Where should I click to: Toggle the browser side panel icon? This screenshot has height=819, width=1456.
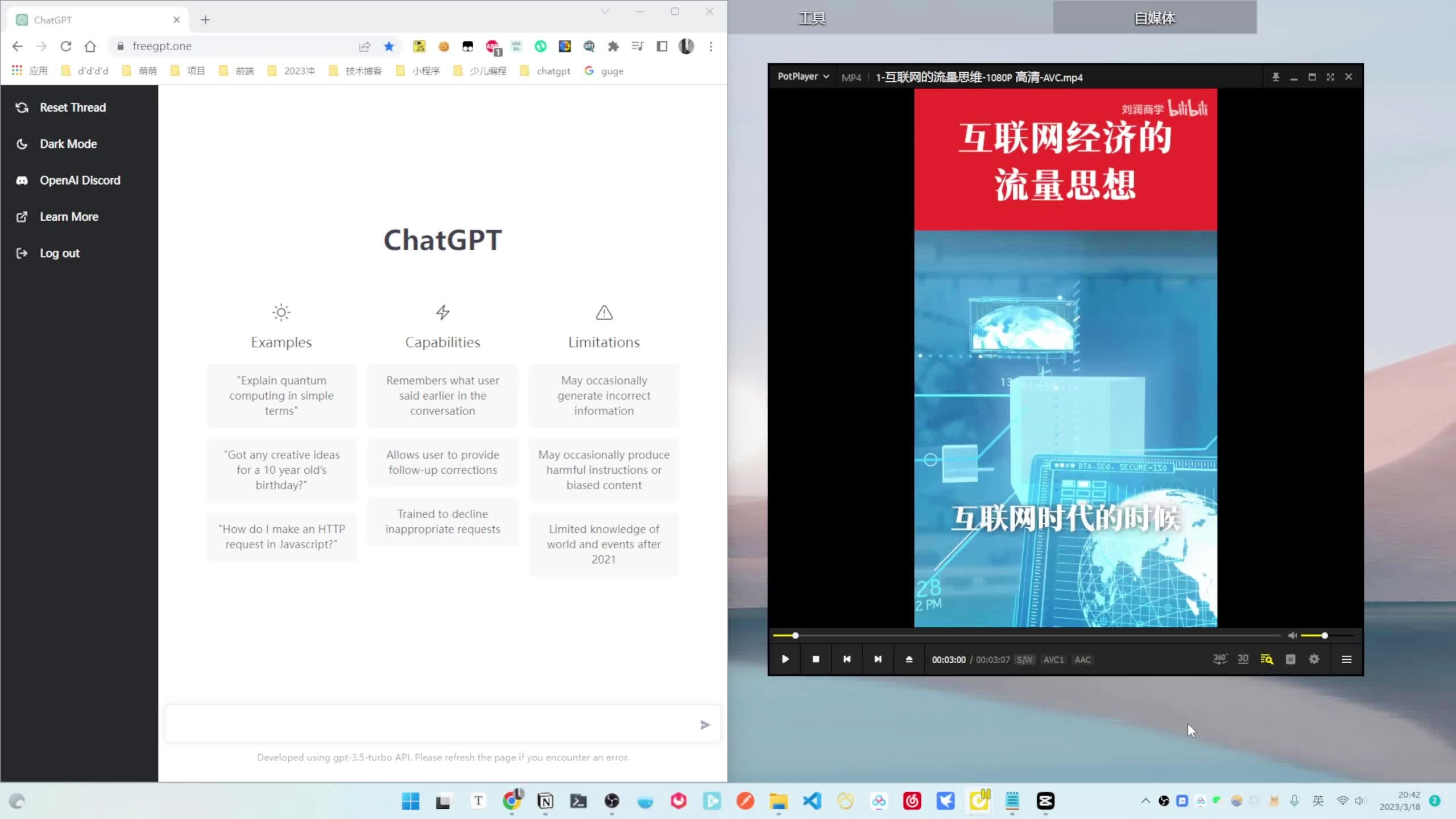tap(662, 46)
